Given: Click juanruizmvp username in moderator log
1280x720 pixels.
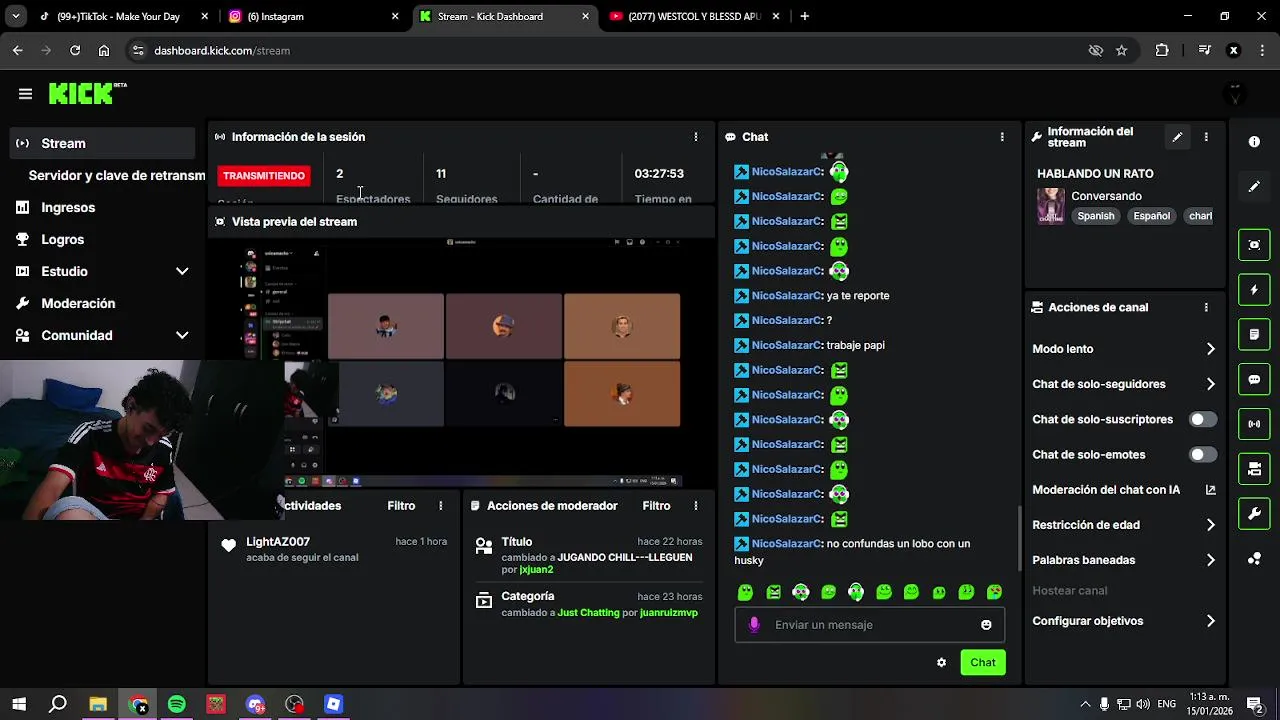Looking at the screenshot, I should pos(669,613).
